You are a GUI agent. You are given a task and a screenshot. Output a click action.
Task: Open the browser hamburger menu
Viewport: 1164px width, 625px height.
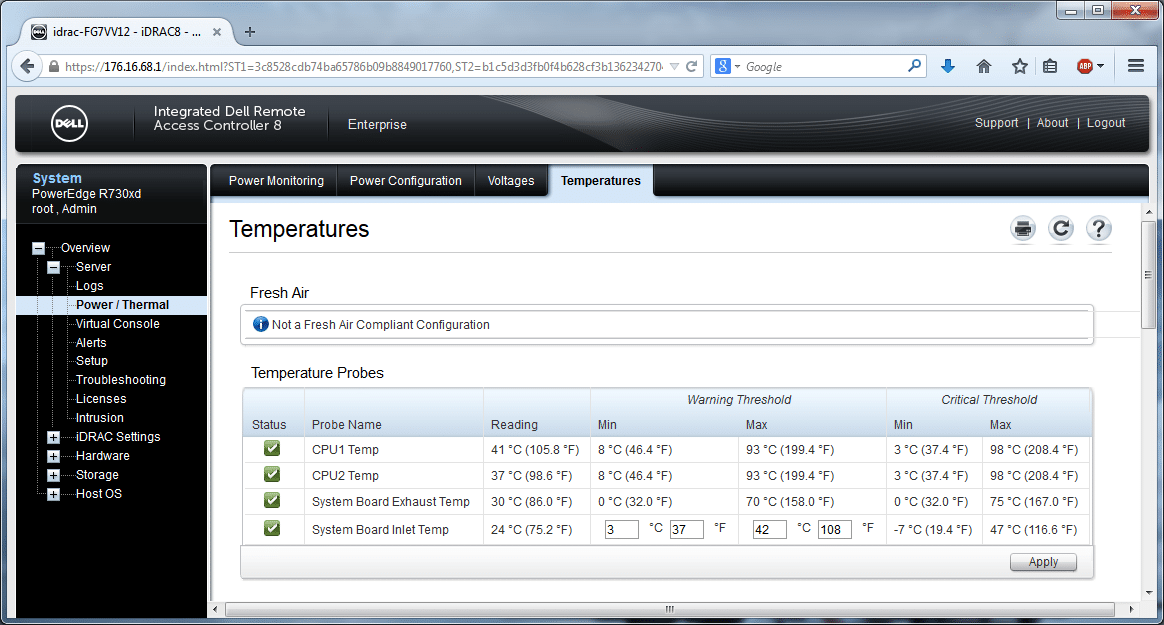click(1135, 66)
